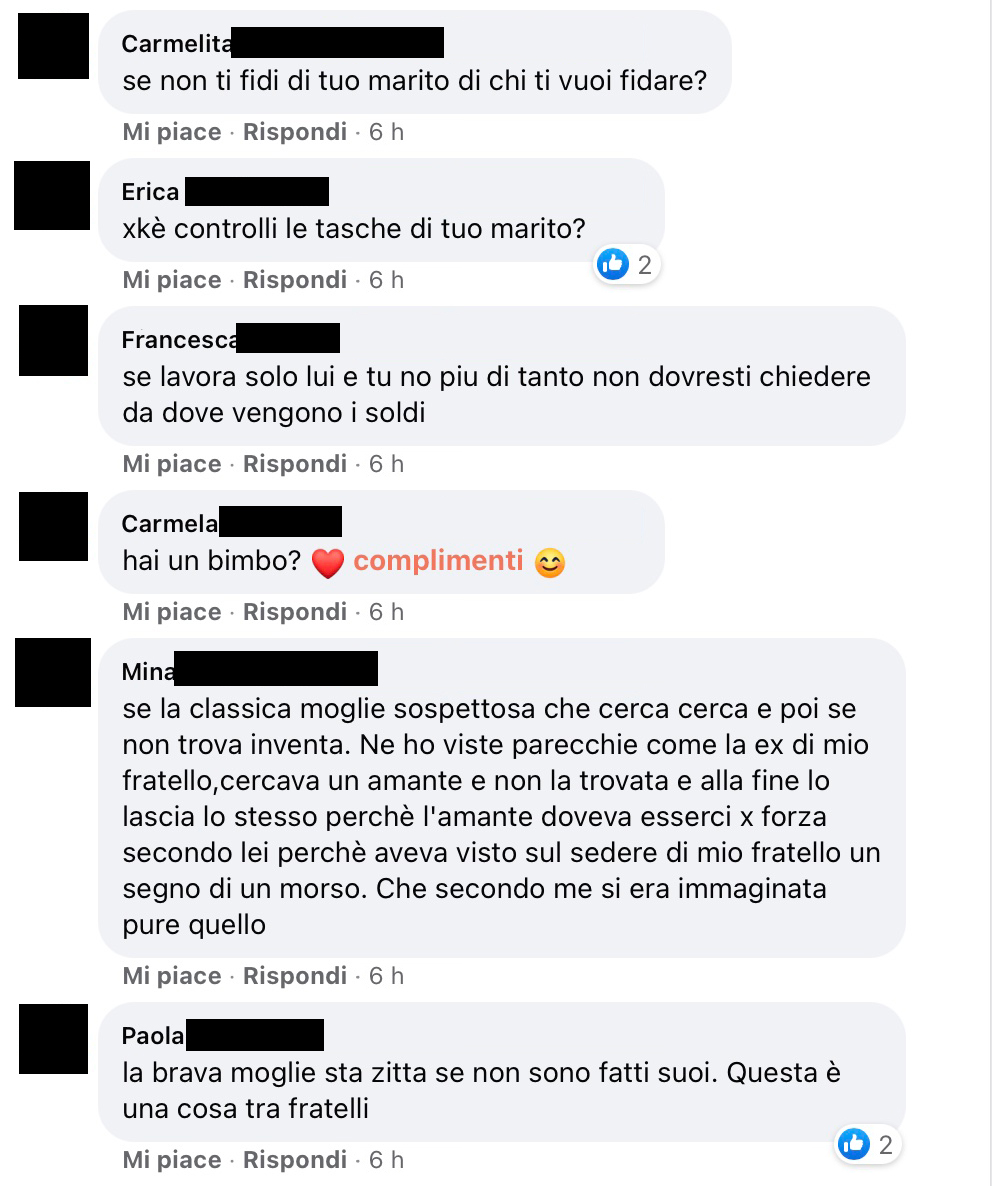Viewport: 992px width, 1186px height.
Task: Click Carmelita's profile picture
Action: [x=54, y=46]
